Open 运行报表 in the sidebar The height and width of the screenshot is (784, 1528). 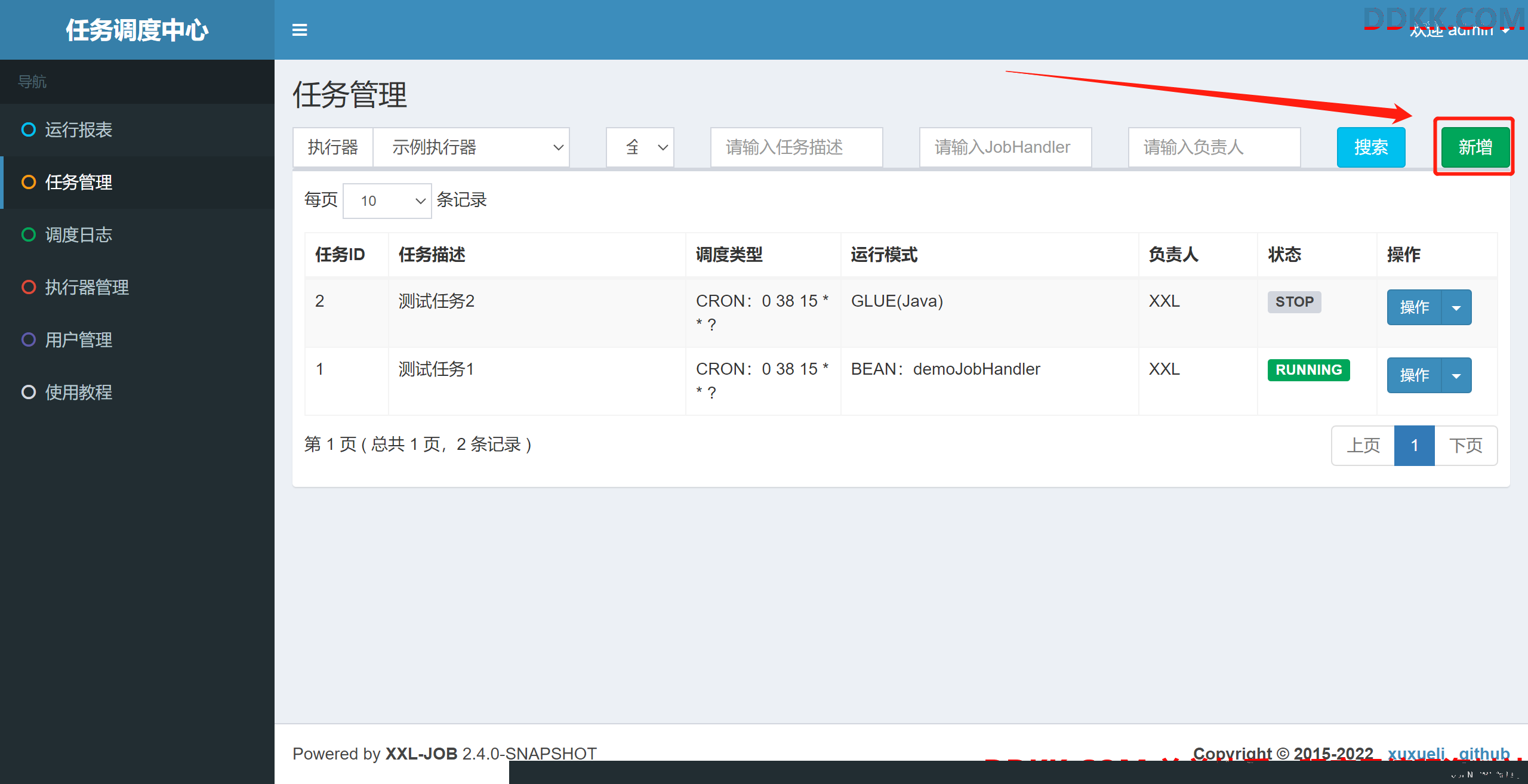tap(137, 129)
